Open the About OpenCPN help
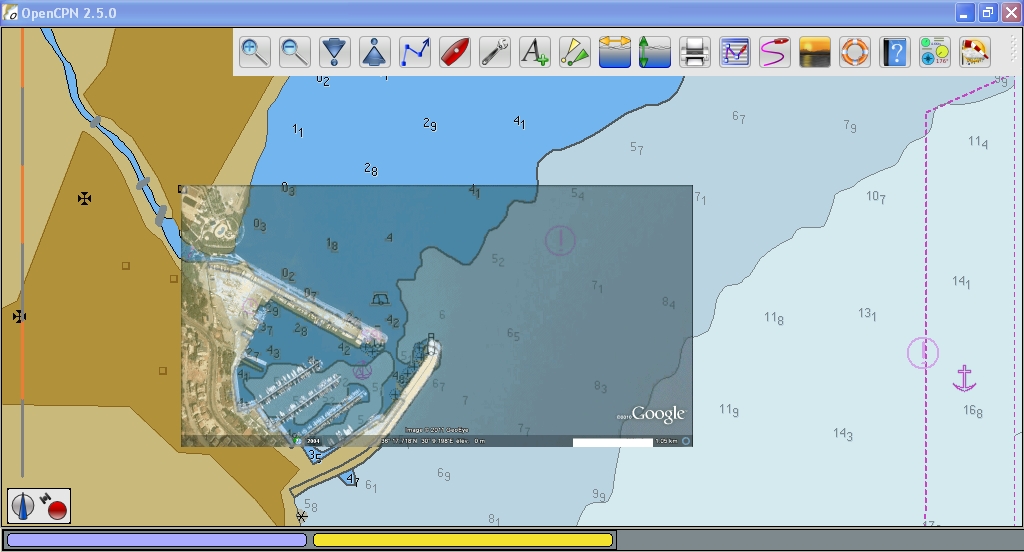Image resolution: width=1024 pixels, height=552 pixels. pos(895,52)
